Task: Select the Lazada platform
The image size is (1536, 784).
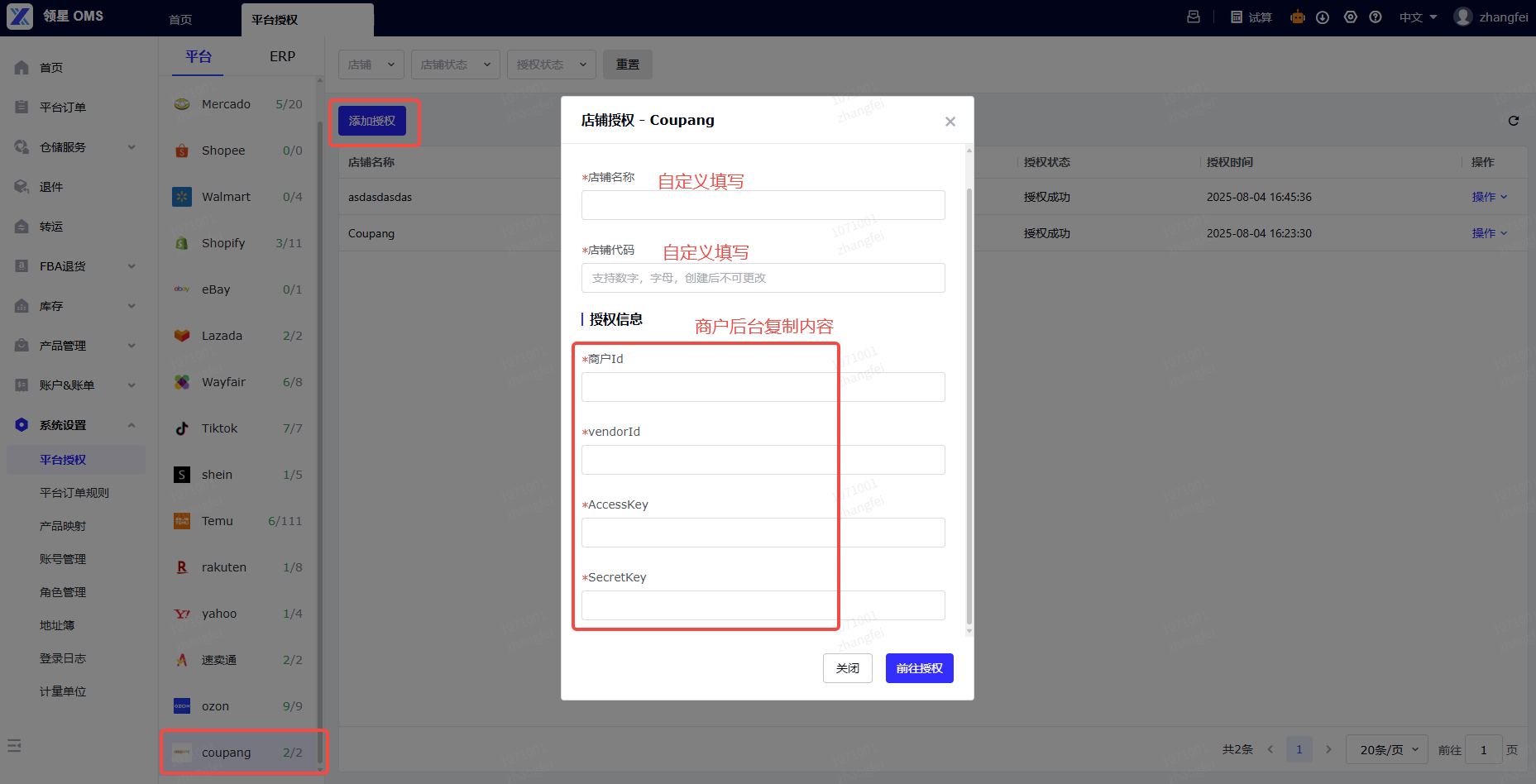Action: click(237, 336)
